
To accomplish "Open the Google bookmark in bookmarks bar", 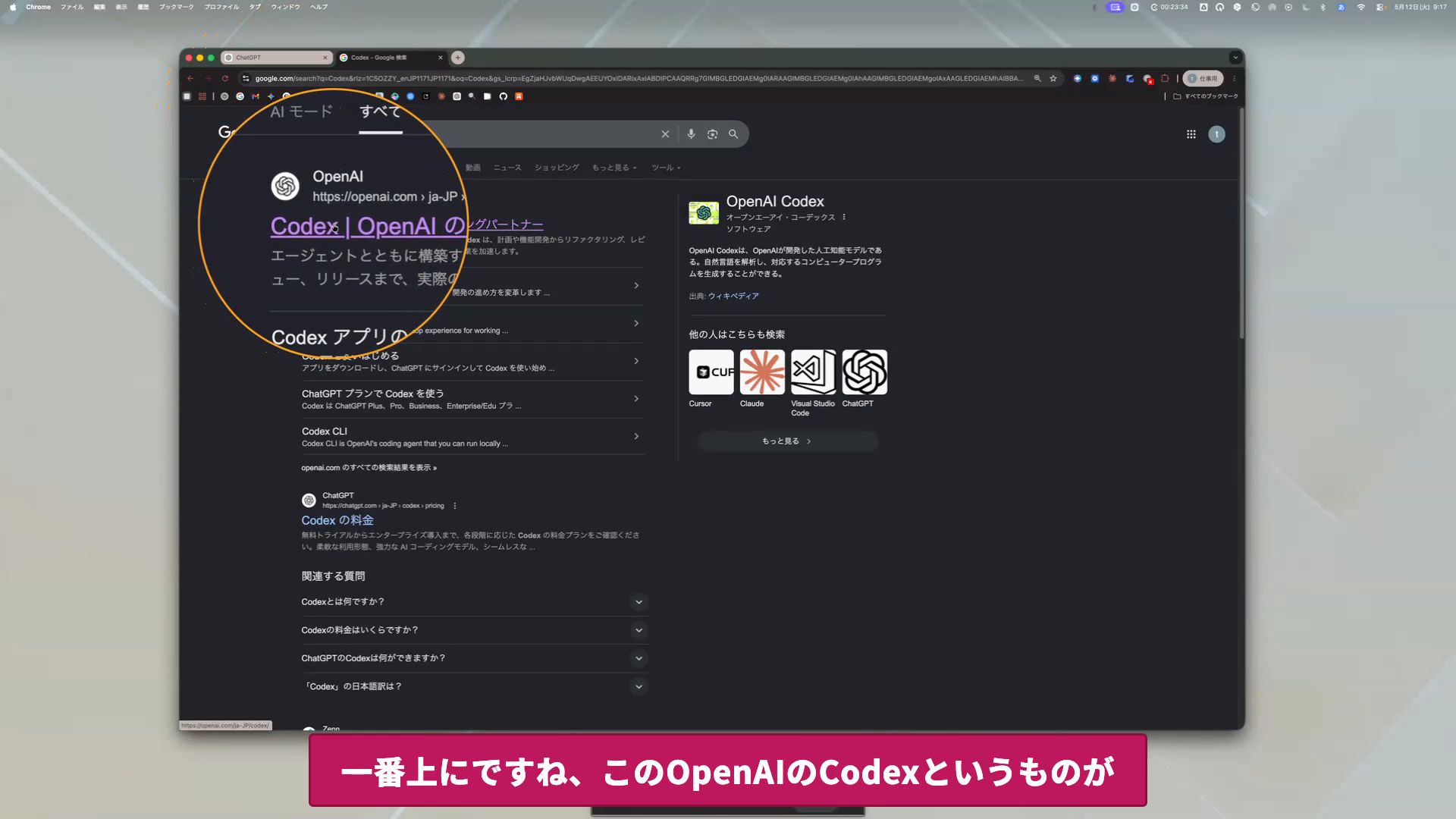I will (x=240, y=96).
